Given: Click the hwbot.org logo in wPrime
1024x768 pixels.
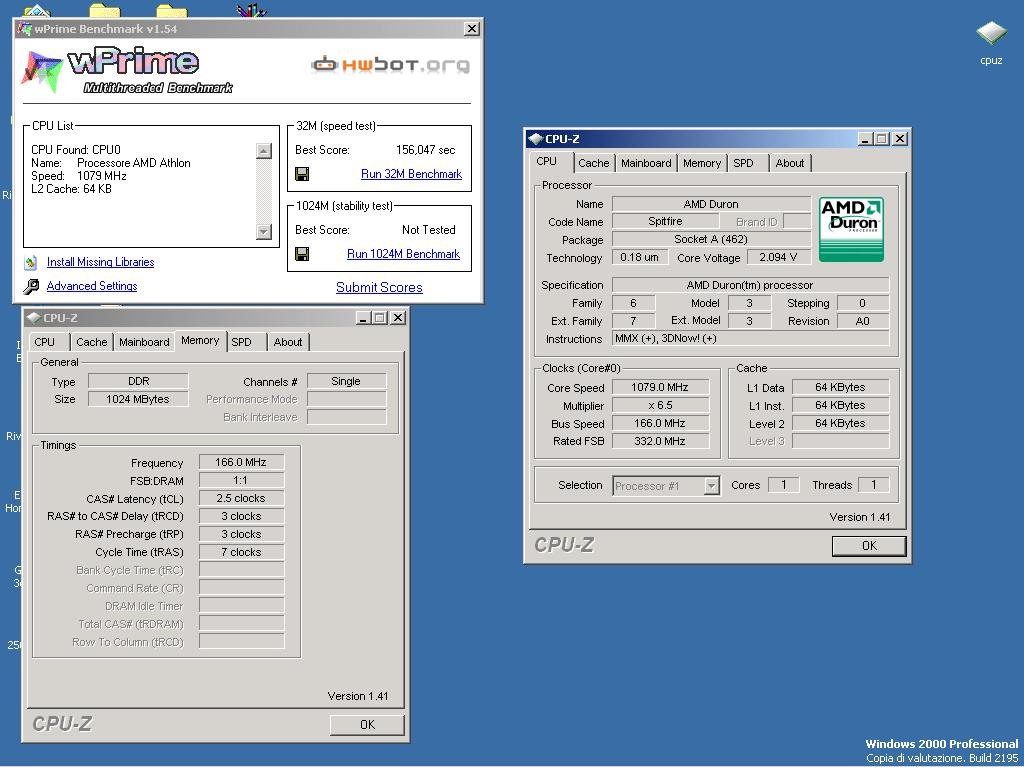Looking at the screenshot, I should (391, 65).
